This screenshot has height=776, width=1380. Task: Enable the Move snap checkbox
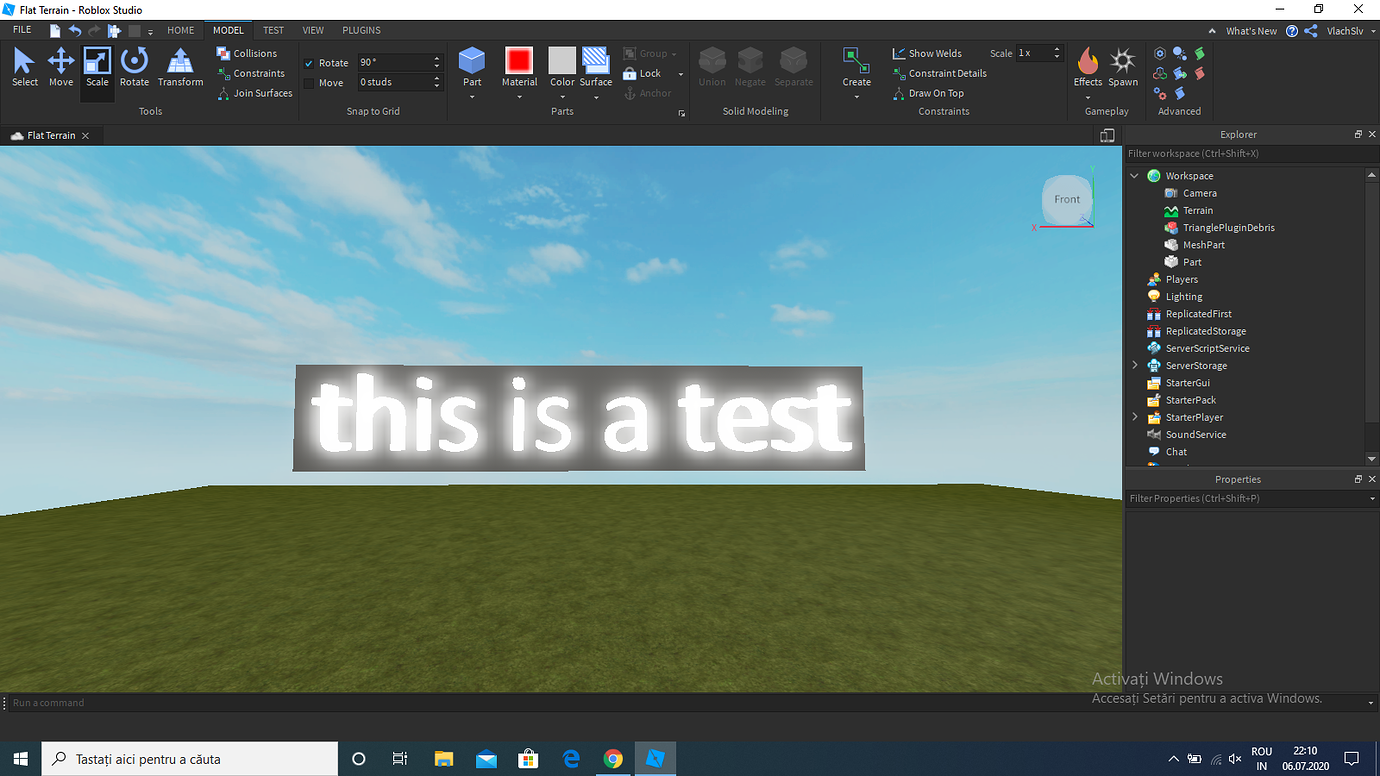coord(309,82)
